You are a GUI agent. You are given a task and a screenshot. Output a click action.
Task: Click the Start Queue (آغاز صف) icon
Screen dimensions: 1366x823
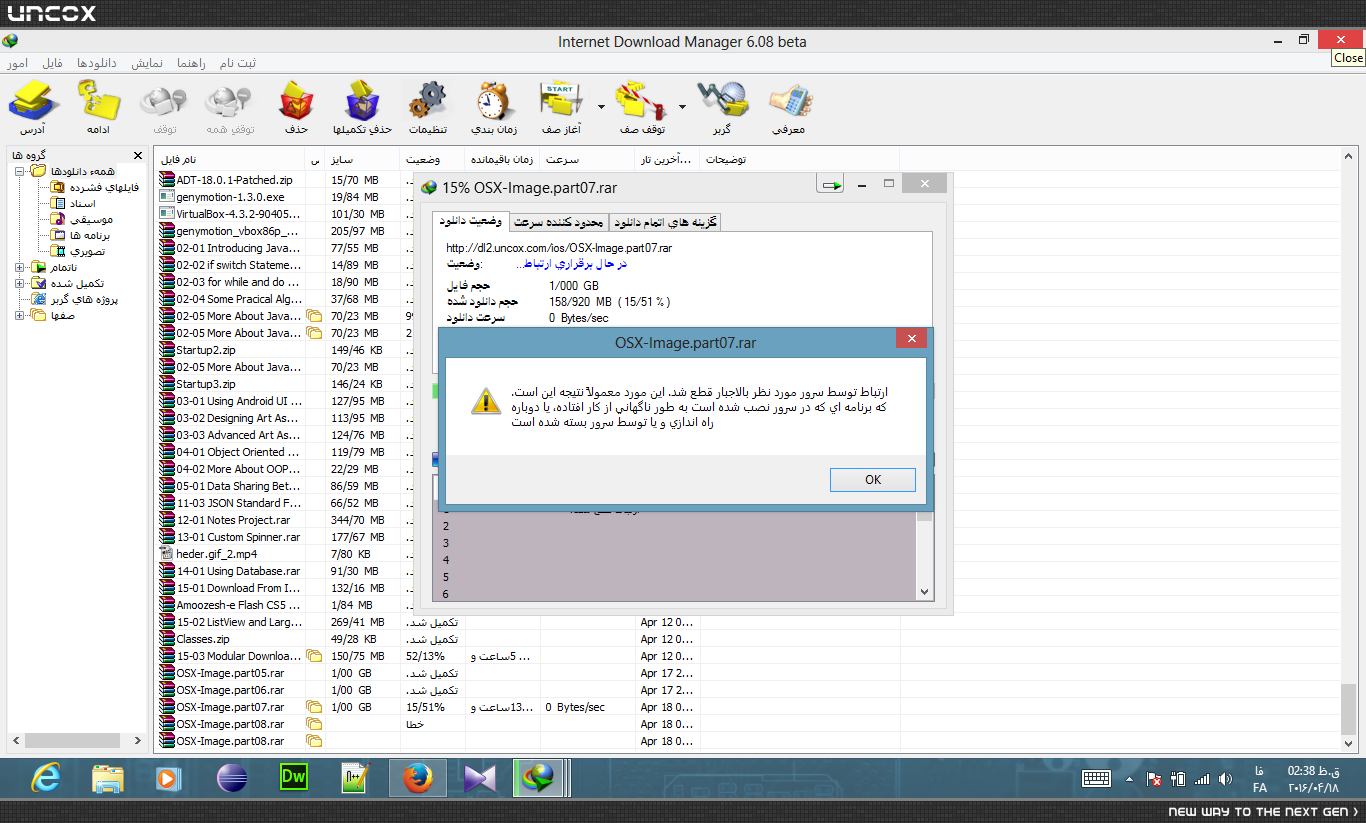point(561,101)
